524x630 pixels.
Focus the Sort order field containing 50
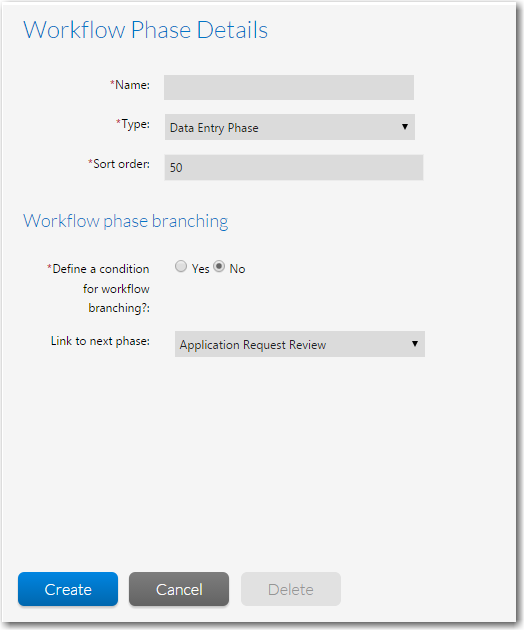[293, 167]
